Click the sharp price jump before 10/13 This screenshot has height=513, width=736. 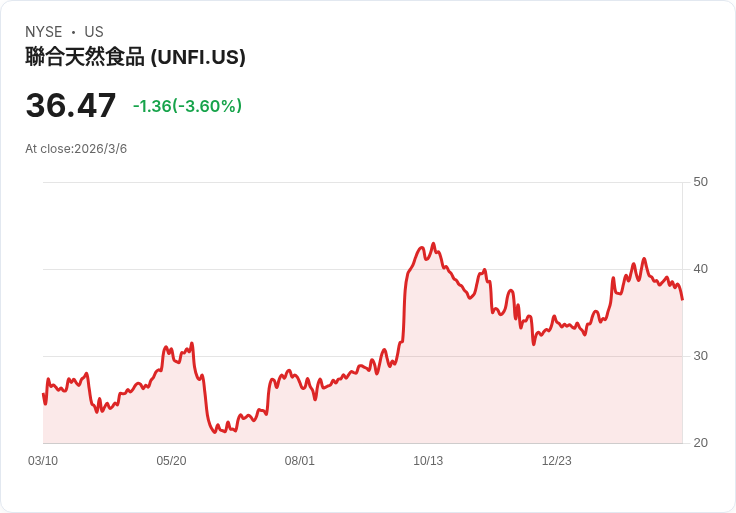(404, 305)
